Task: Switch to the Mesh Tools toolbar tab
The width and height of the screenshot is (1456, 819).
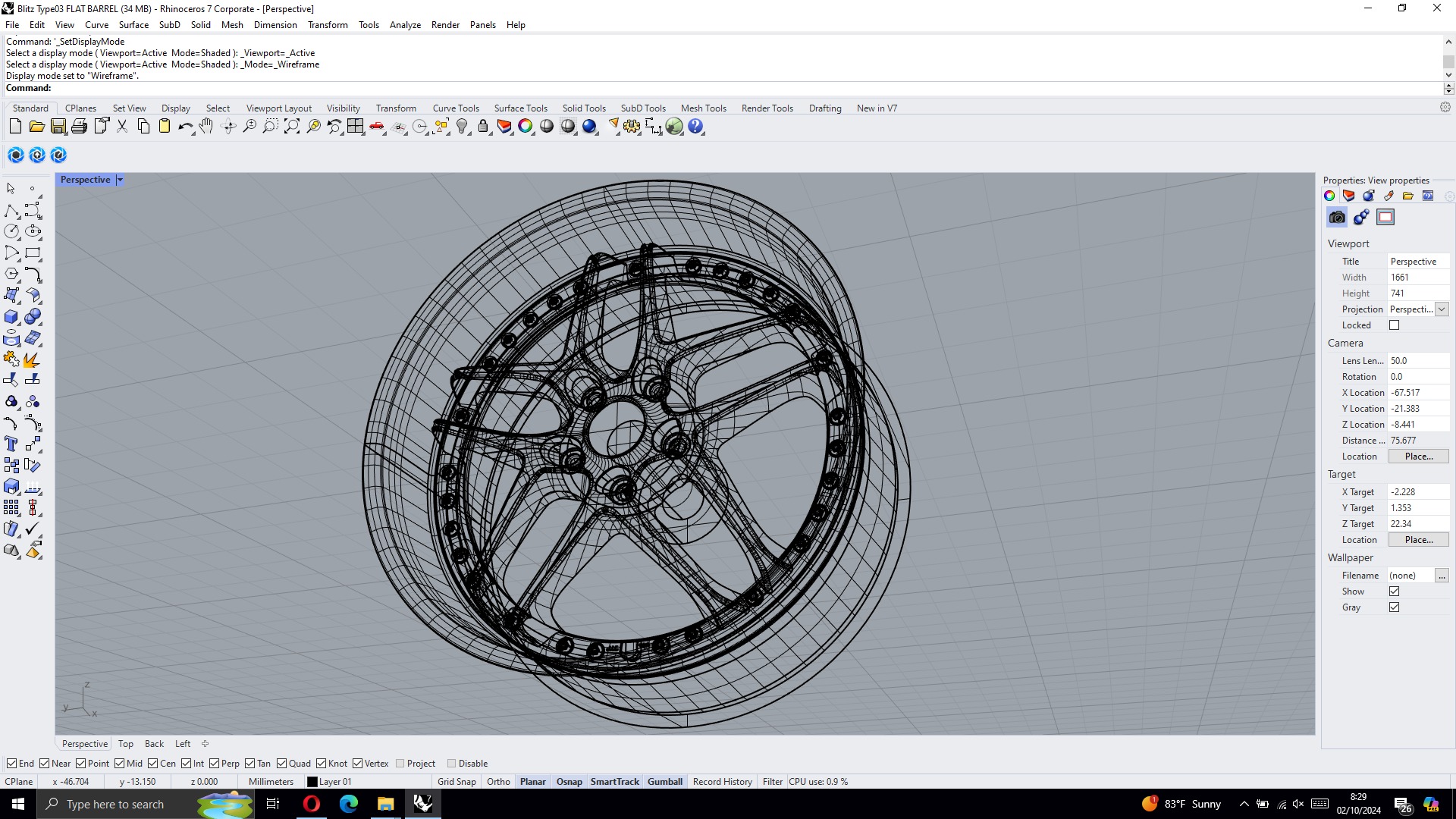Action: (703, 108)
